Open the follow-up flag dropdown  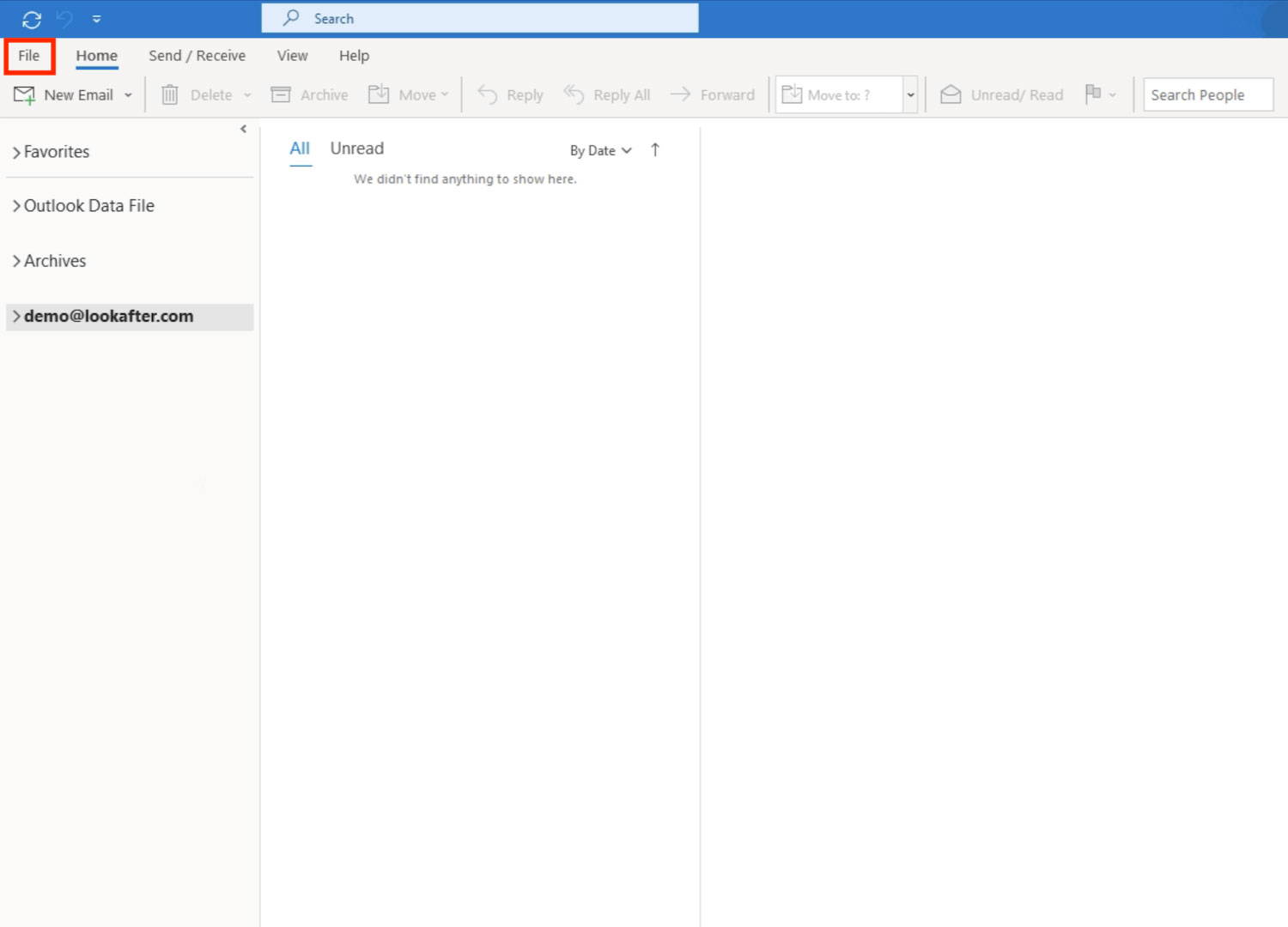tap(1112, 95)
